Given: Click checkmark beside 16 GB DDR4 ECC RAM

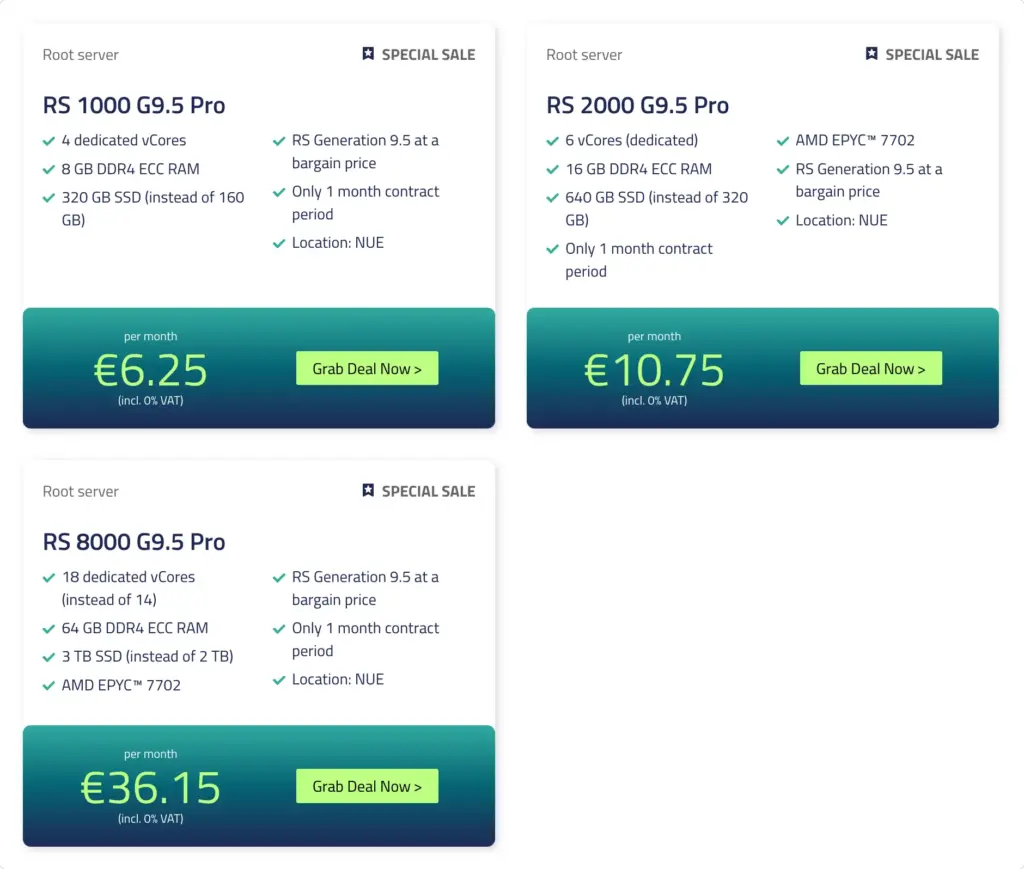Looking at the screenshot, I should point(552,170).
